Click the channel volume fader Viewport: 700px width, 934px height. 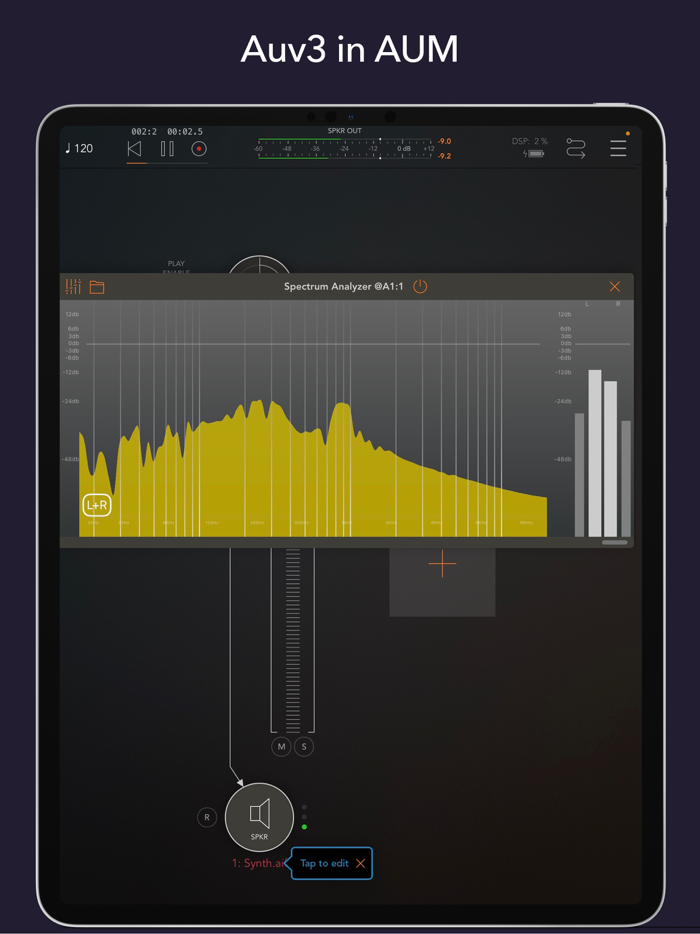[x=293, y=640]
